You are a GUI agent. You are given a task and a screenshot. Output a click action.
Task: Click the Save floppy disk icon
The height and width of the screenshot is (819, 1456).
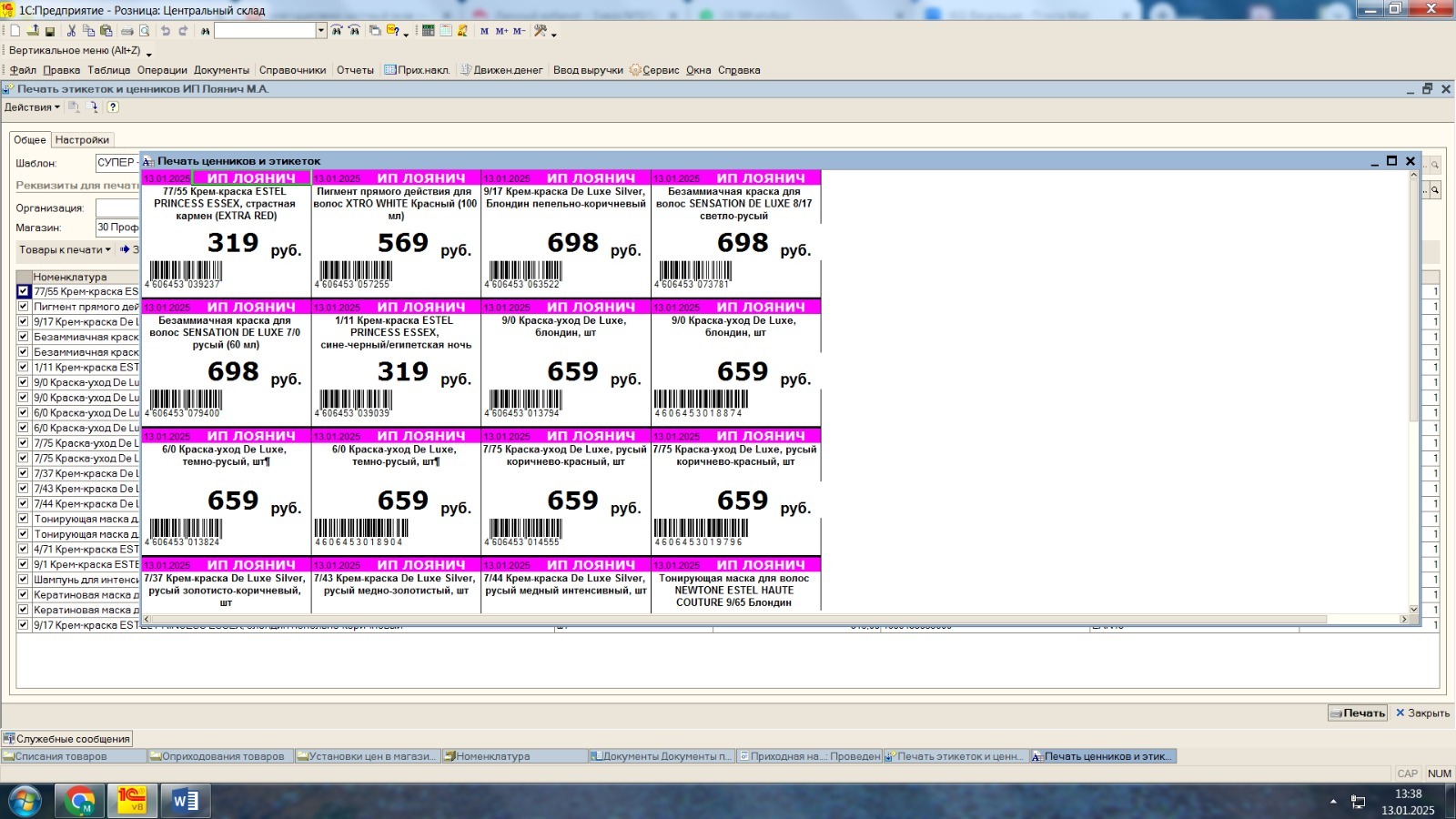tap(50, 31)
